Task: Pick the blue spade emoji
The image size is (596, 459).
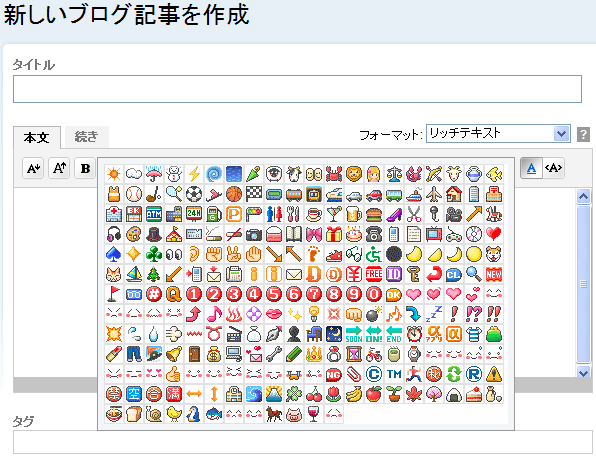Action: pos(114,254)
